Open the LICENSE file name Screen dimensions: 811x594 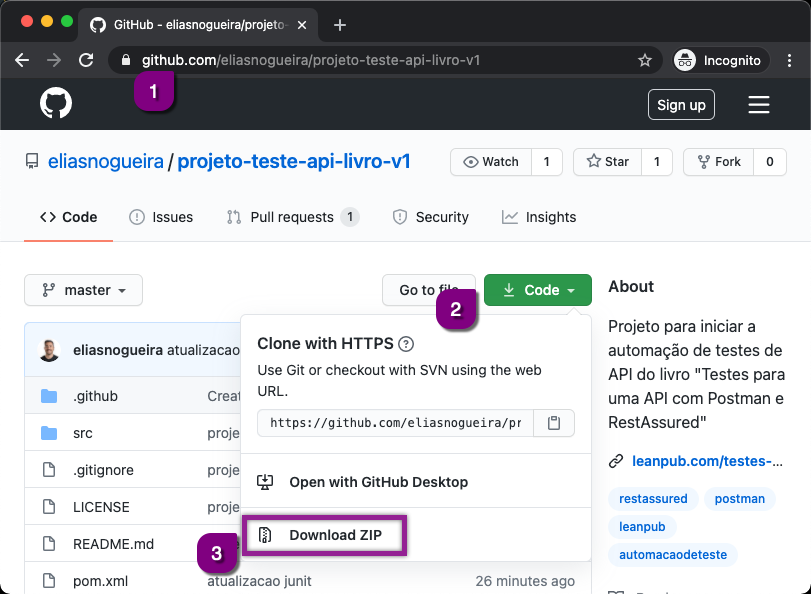[x=101, y=507]
